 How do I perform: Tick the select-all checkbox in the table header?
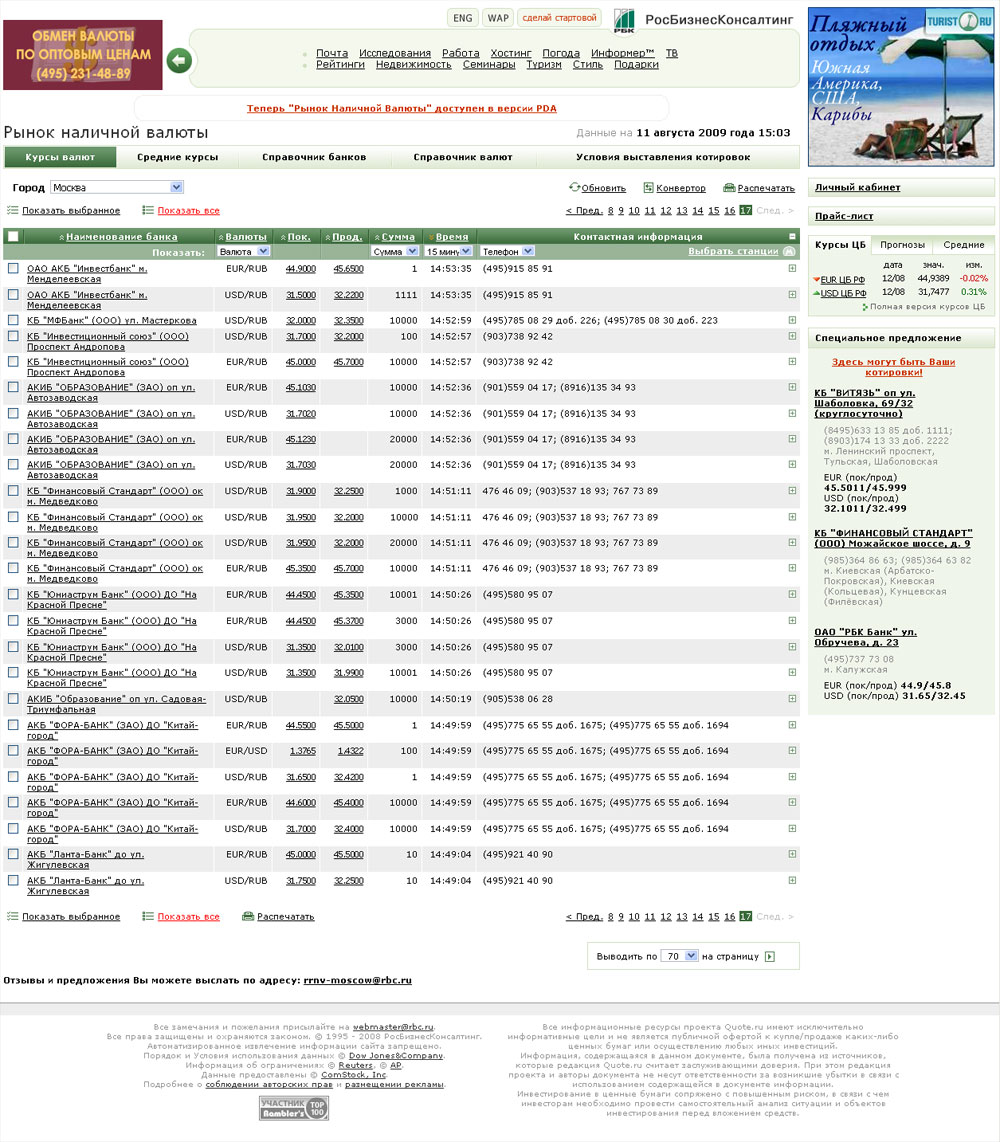click(x=13, y=236)
